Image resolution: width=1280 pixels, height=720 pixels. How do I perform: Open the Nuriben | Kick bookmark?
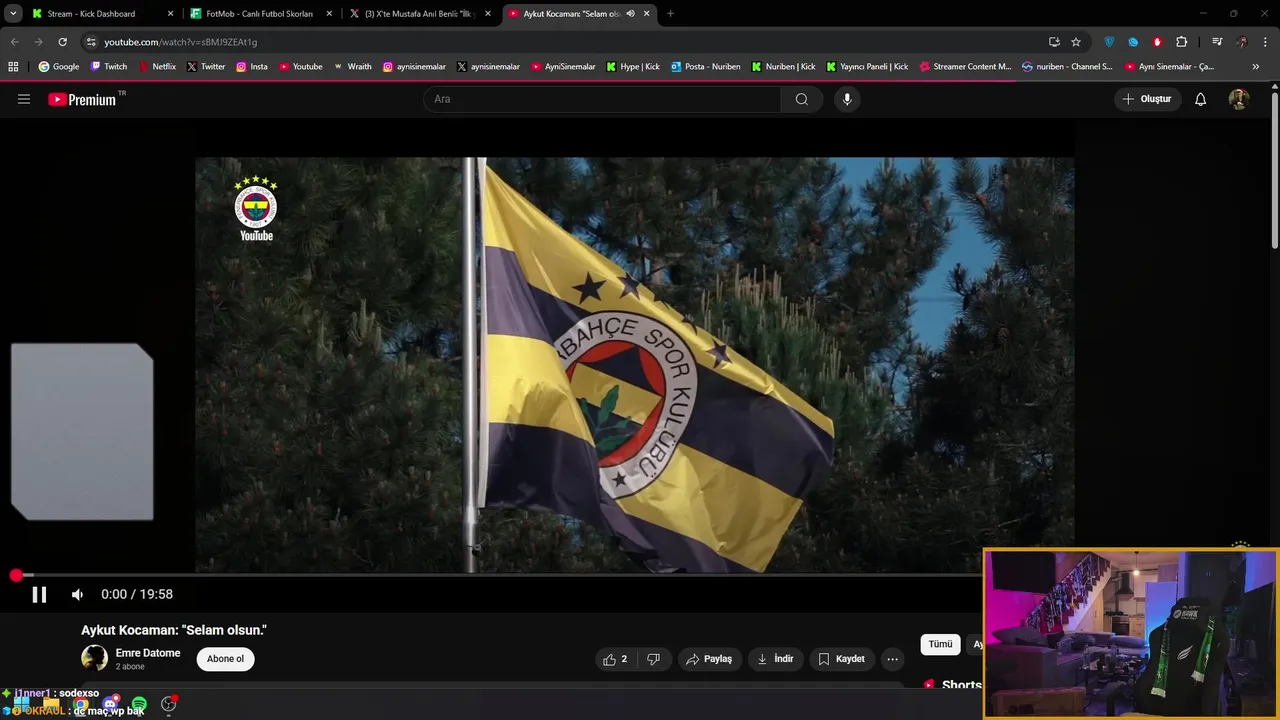783,67
